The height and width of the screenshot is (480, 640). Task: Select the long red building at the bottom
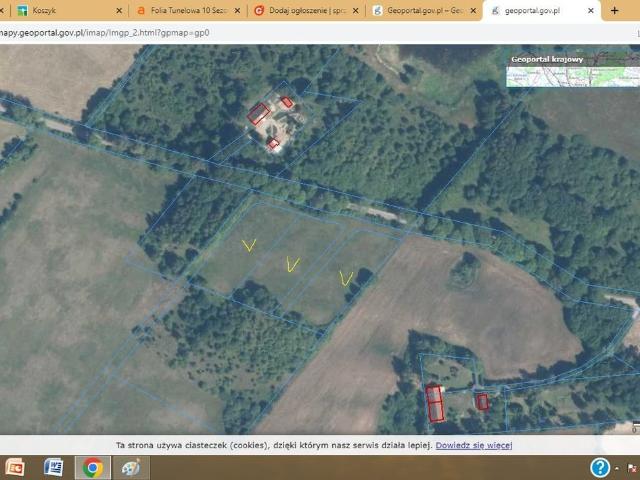(x=435, y=404)
